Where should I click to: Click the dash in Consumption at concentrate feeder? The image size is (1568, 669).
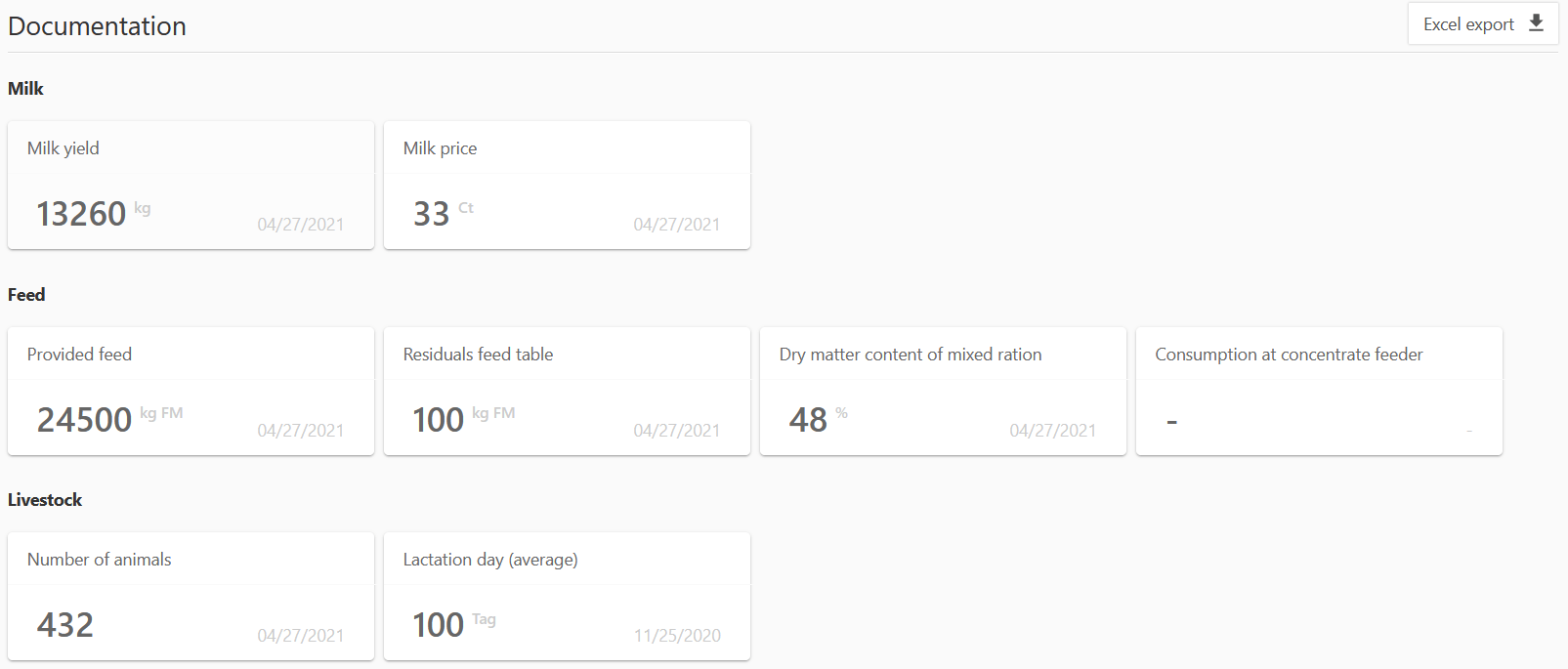point(1171,420)
